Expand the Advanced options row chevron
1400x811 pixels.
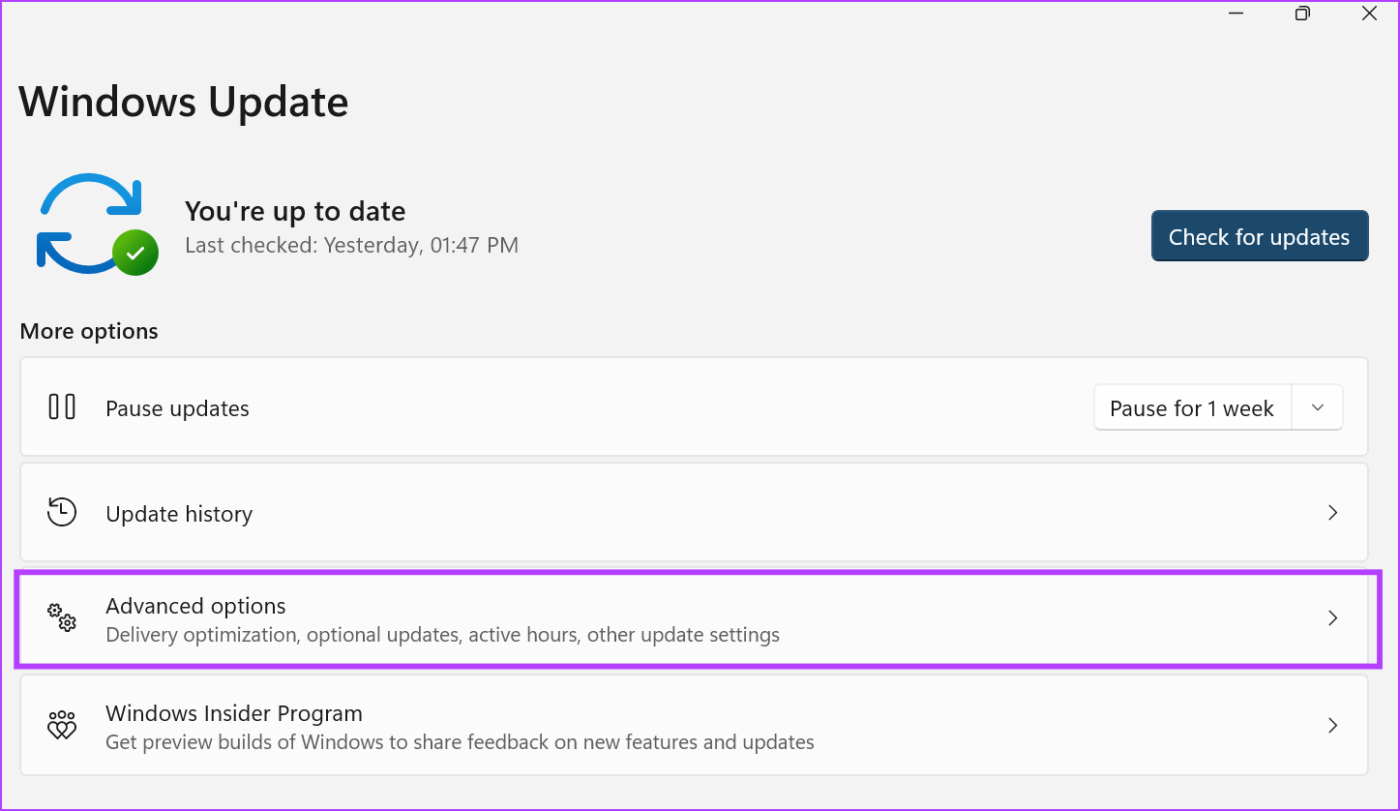coord(1332,618)
